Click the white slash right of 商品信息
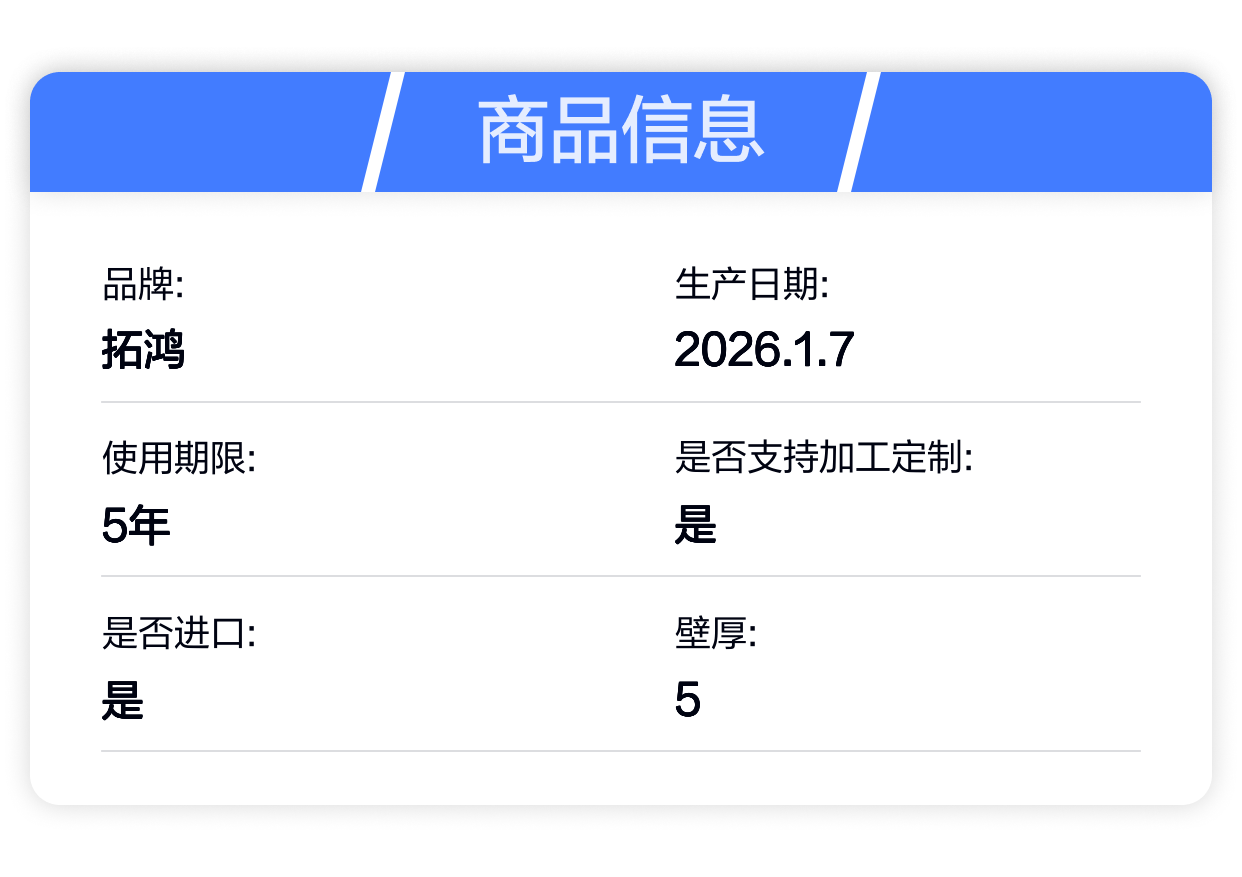The image size is (1242, 877). (859, 131)
